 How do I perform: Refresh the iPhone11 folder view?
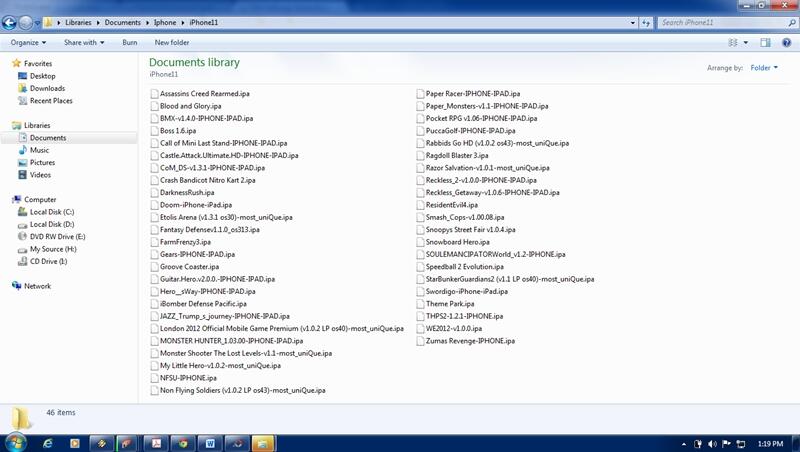click(646, 22)
